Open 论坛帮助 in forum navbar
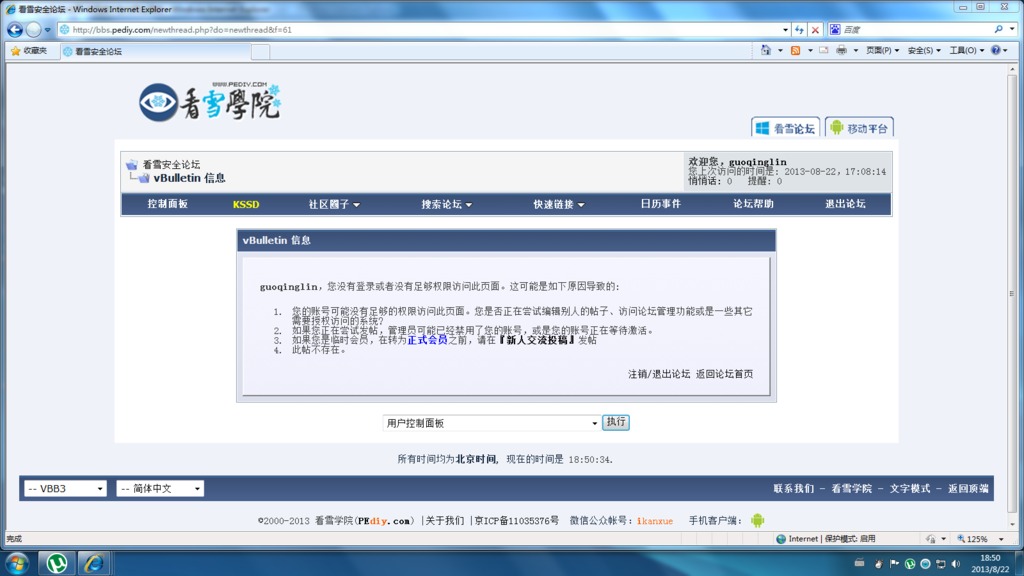Screen dimensions: 1024x576 point(754,204)
